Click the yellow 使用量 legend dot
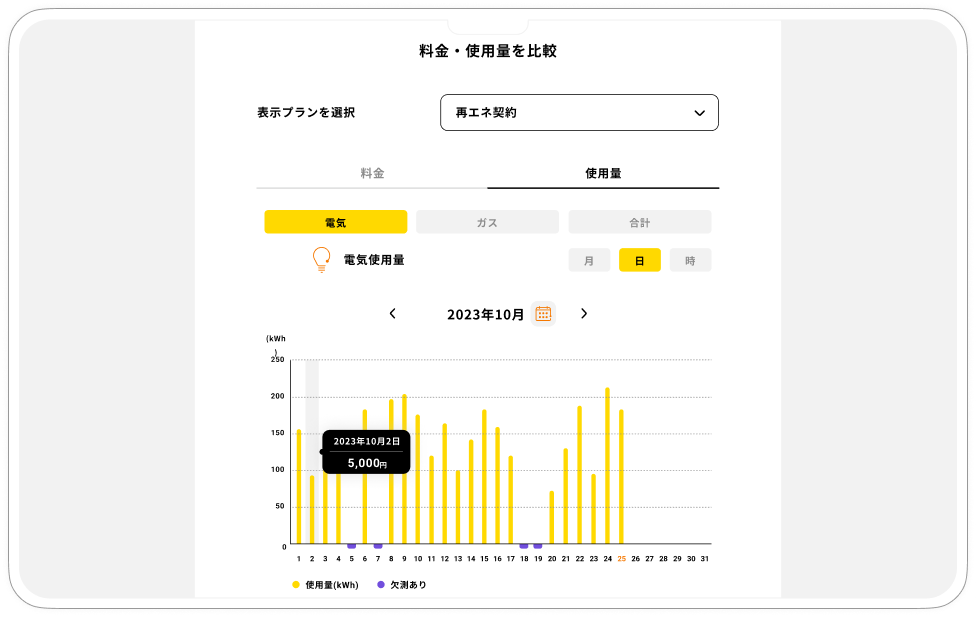Image resolution: width=976 pixels, height=617 pixels. click(296, 584)
